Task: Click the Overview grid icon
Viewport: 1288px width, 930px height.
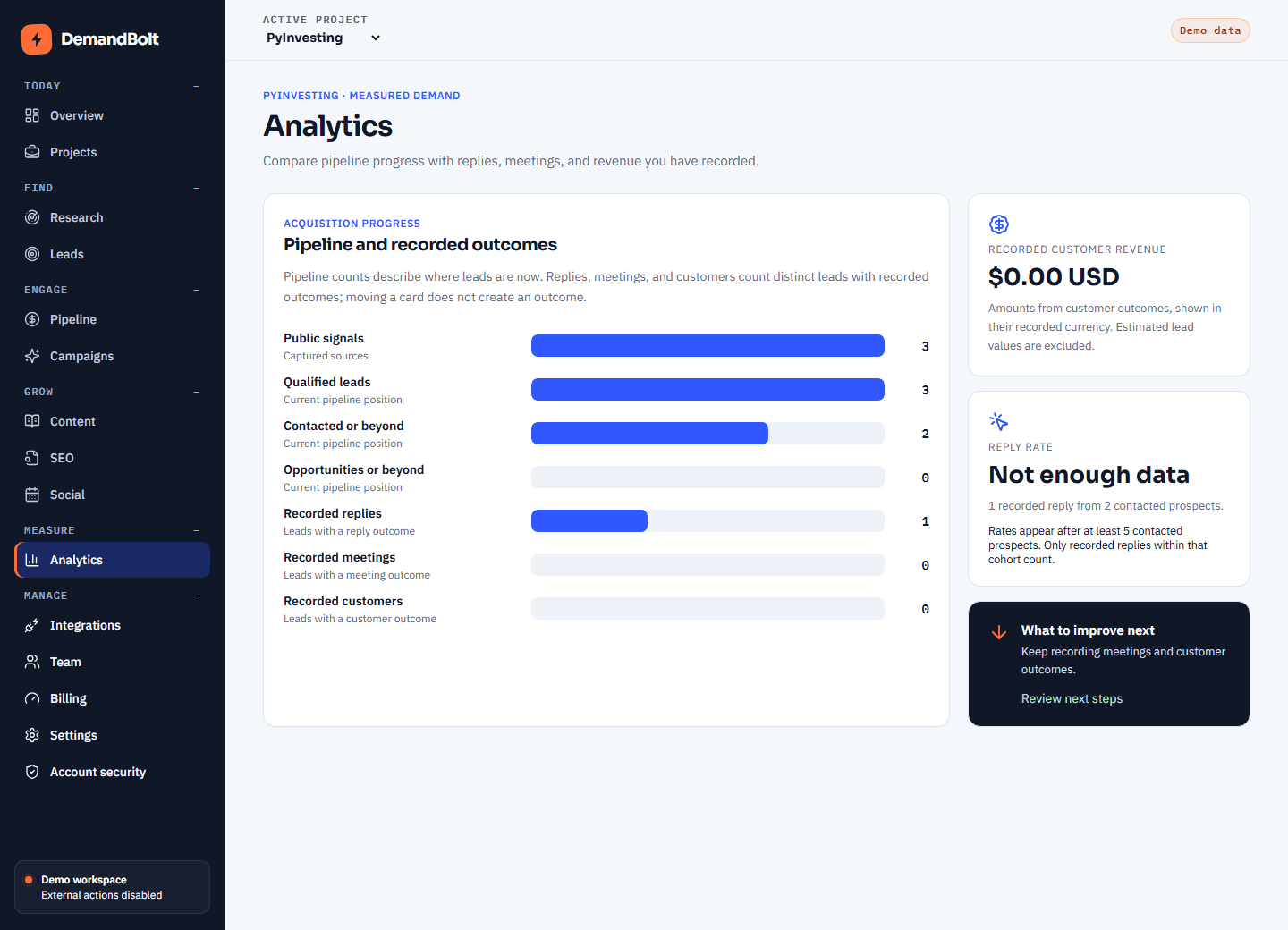Action: coord(32,115)
